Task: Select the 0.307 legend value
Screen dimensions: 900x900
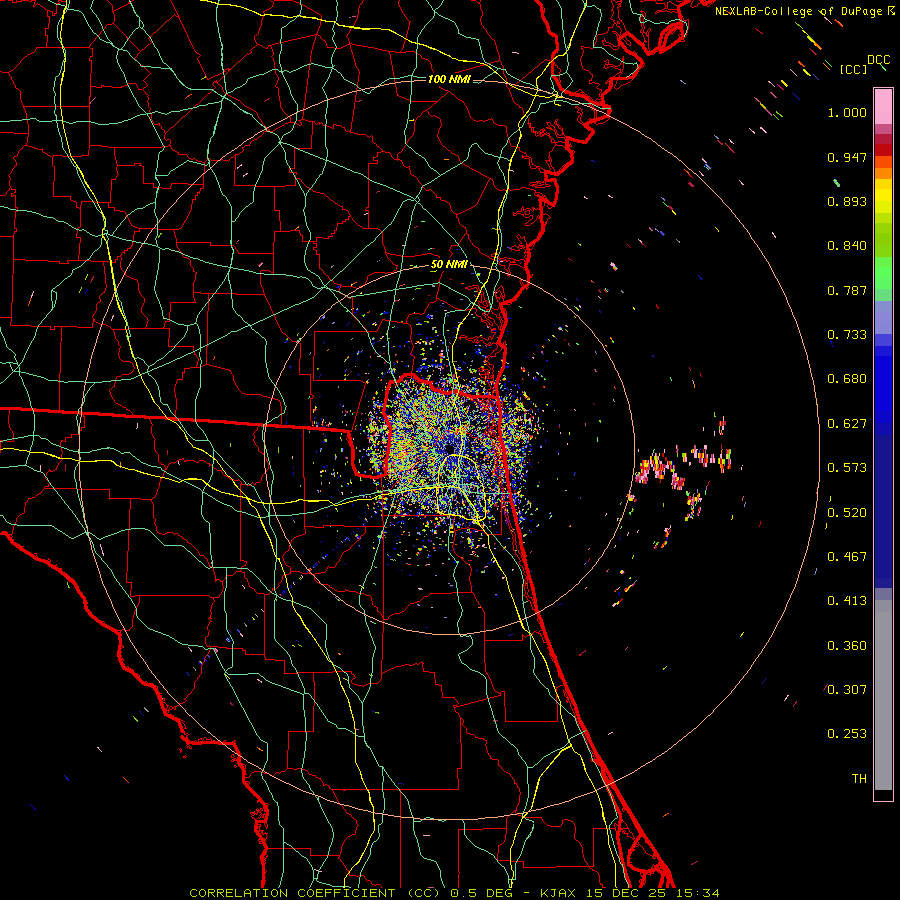Action: pos(847,690)
